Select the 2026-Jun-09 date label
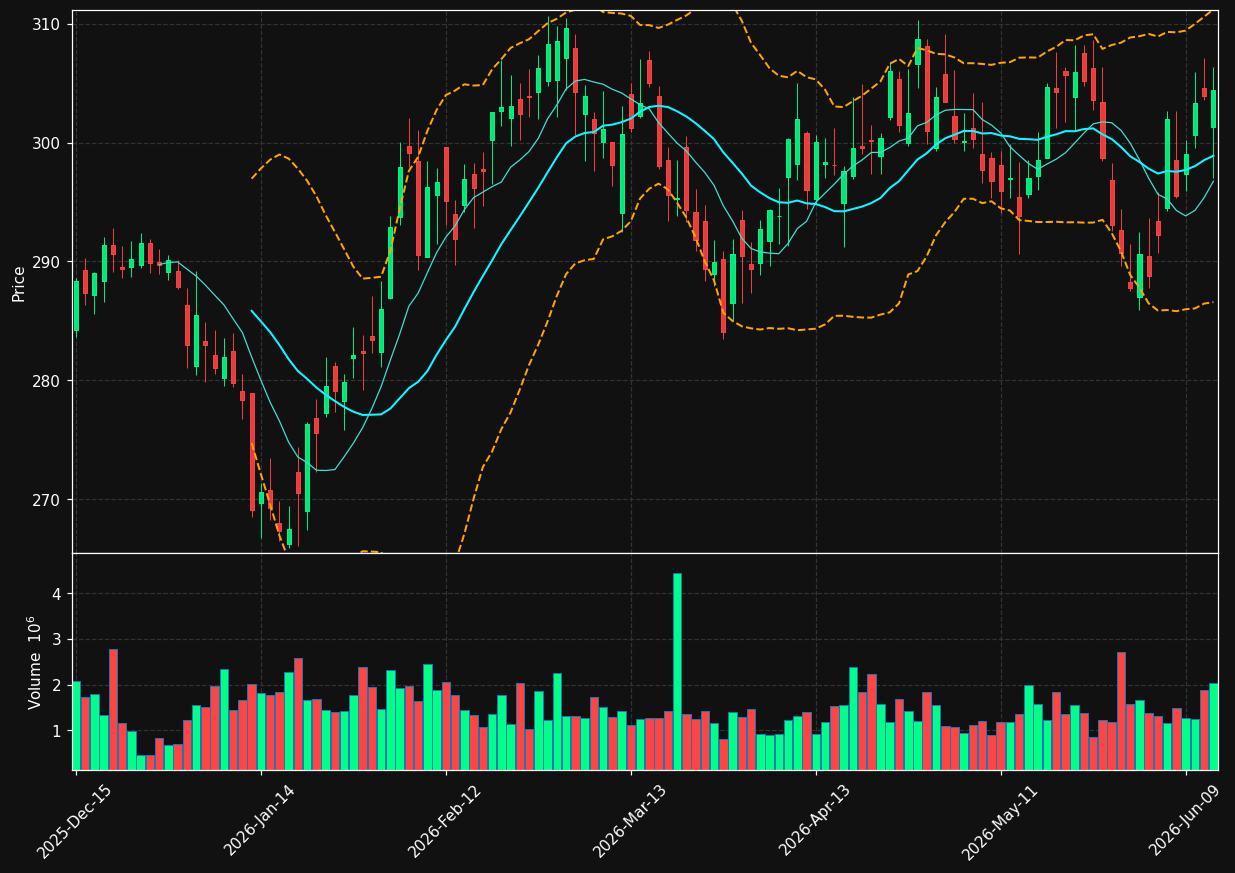The width and height of the screenshot is (1235, 873). point(1186,821)
